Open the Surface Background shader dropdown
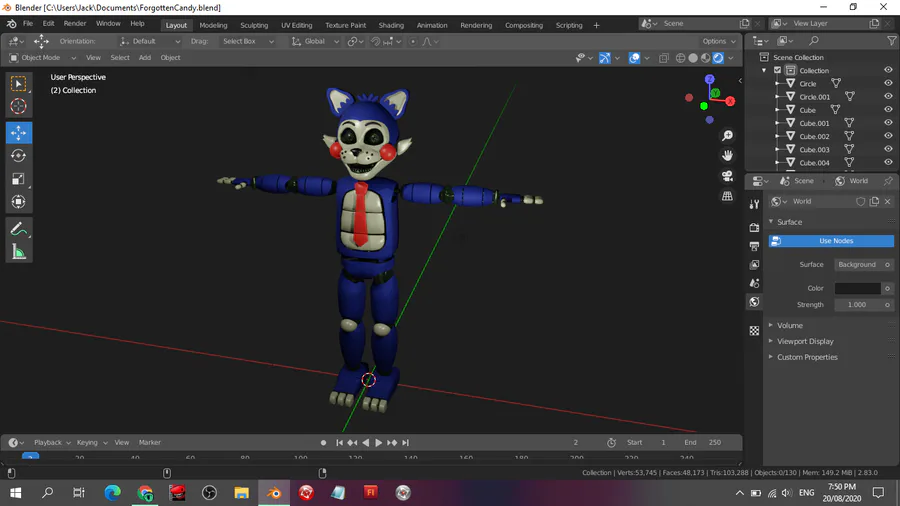This screenshot has width=900, height=506. (860, 264)
